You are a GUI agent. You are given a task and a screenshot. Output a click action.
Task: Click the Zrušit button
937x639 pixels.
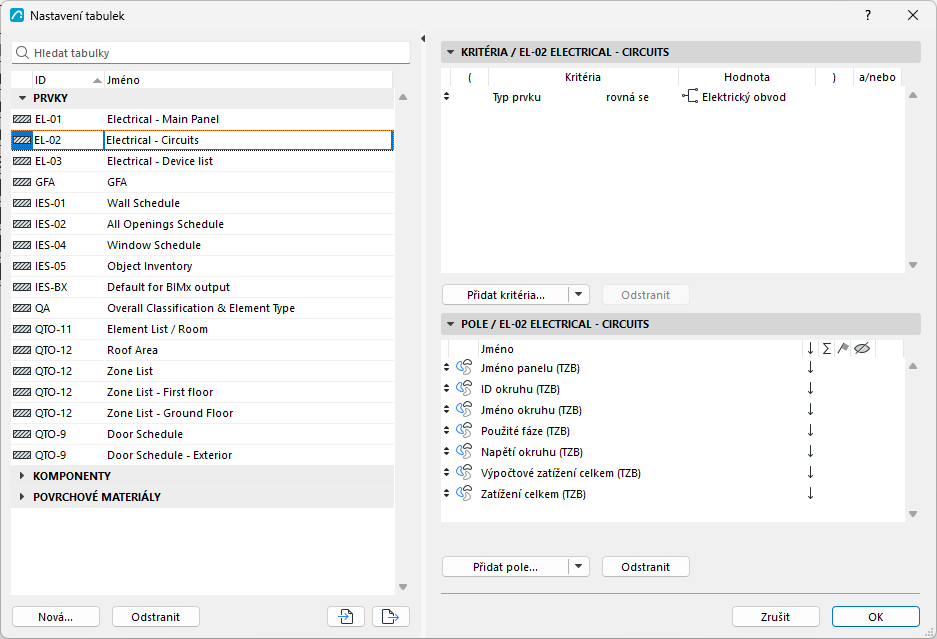tap(776, 617)
